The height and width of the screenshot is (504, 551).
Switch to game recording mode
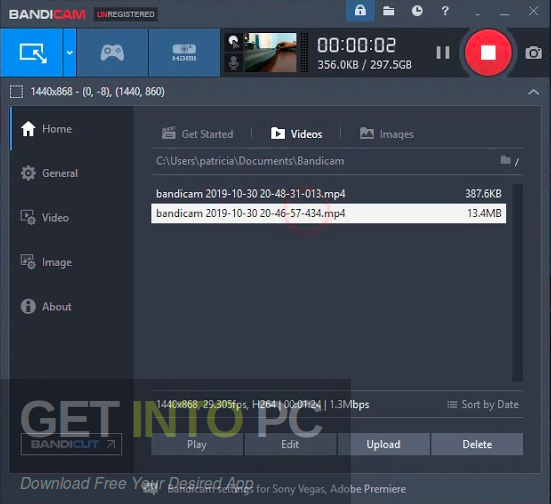112,53
